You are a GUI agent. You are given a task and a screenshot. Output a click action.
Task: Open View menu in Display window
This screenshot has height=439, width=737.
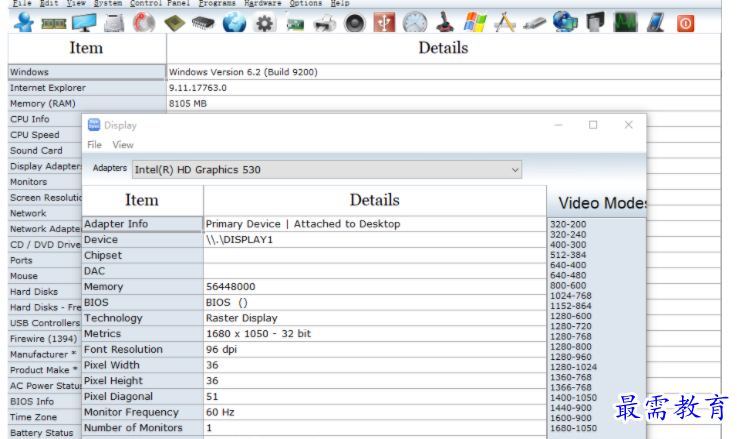pos(123,145)
